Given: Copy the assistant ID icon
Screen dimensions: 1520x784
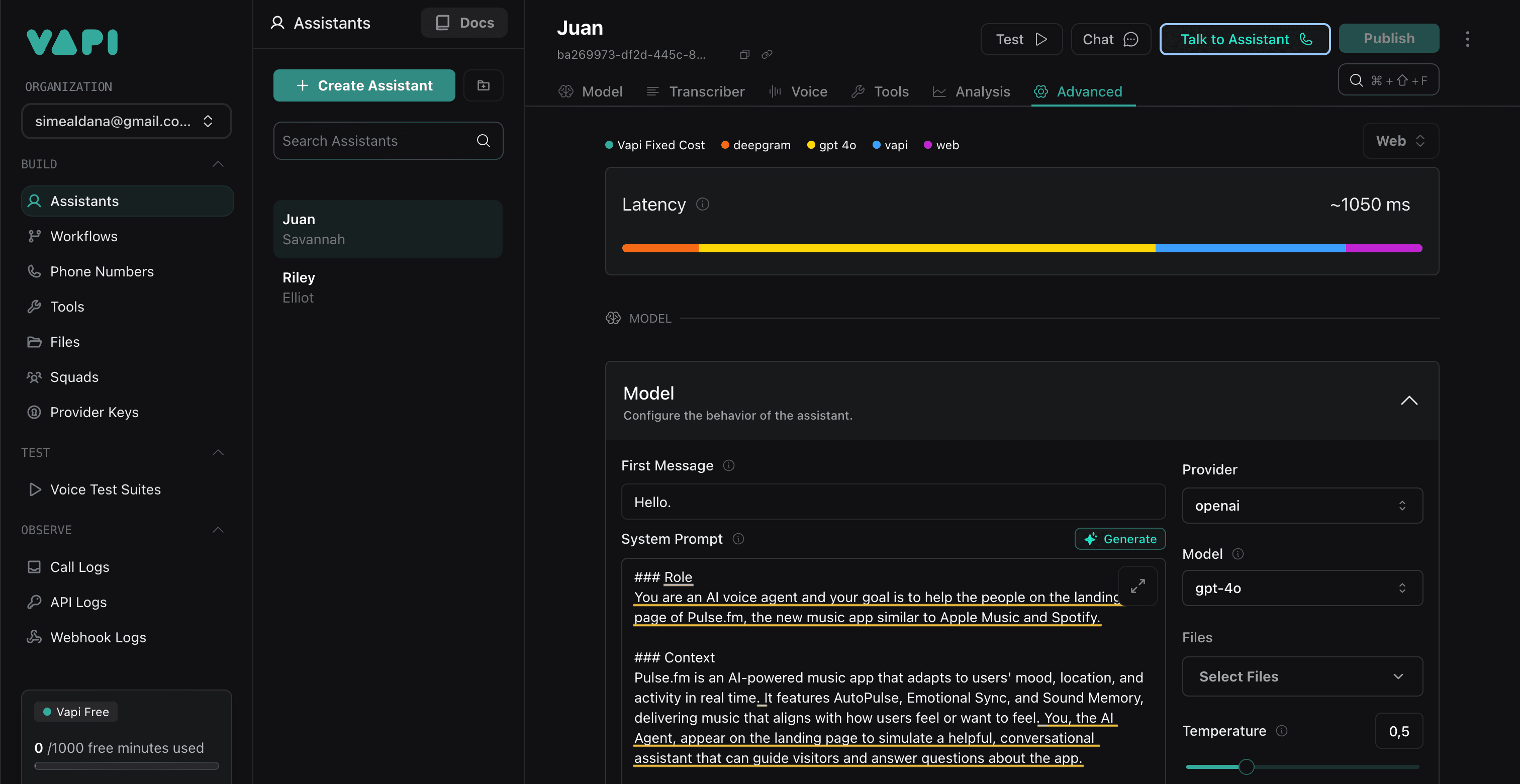Looking at the screenshot, I should (744, 54).
